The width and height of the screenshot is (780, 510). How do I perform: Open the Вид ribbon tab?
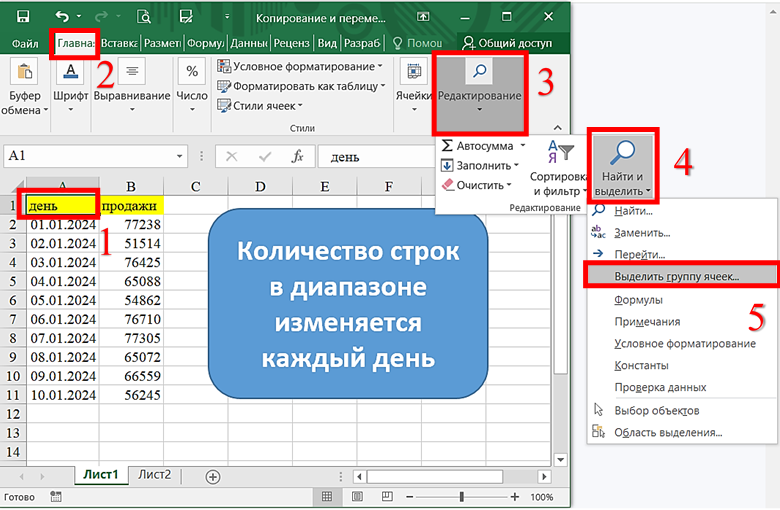pyautogui.click(x=327, y=43)
